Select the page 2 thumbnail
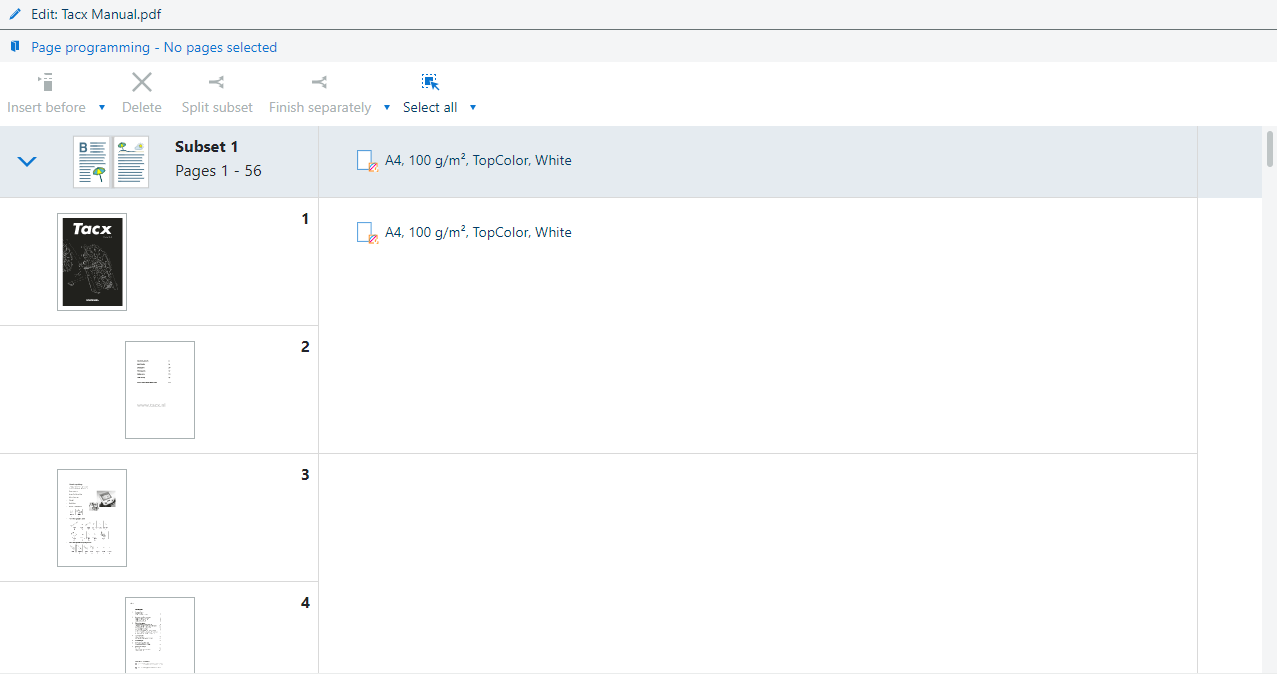The image size is (1277, 674). click(x=160, y=390)
